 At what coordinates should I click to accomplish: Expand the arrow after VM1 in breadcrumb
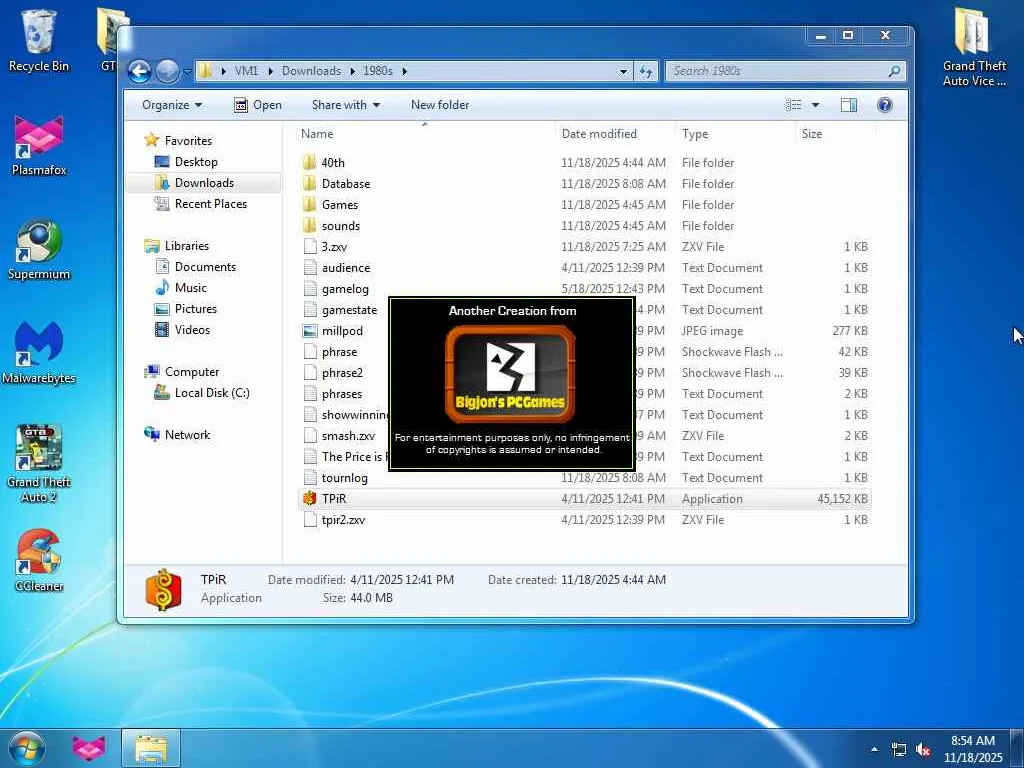[270, 71]
